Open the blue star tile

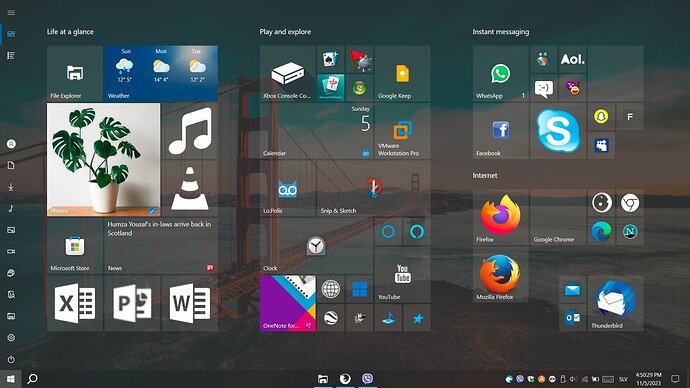click(417, 318)
